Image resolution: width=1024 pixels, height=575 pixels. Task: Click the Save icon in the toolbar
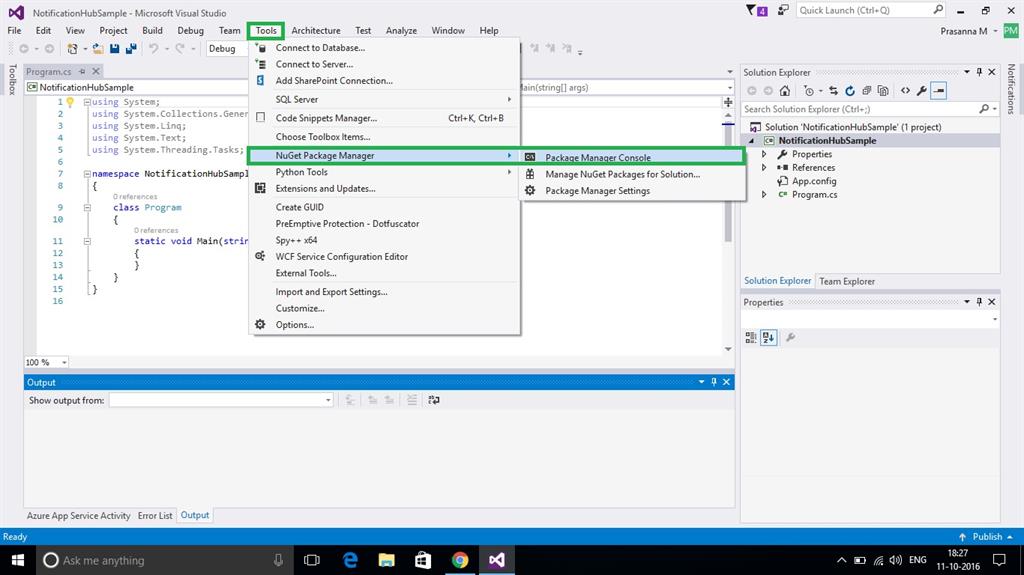coord(115,48)
